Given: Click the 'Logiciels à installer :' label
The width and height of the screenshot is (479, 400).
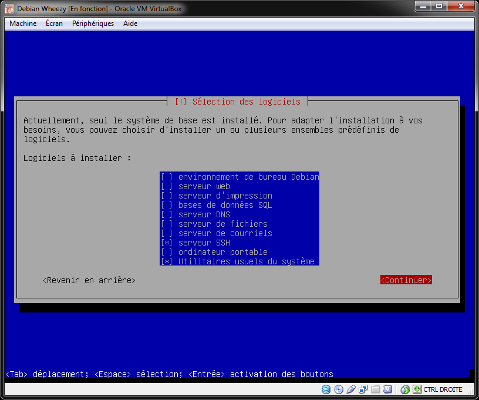Looking at the screenshot, I should [x=77, y=158].
